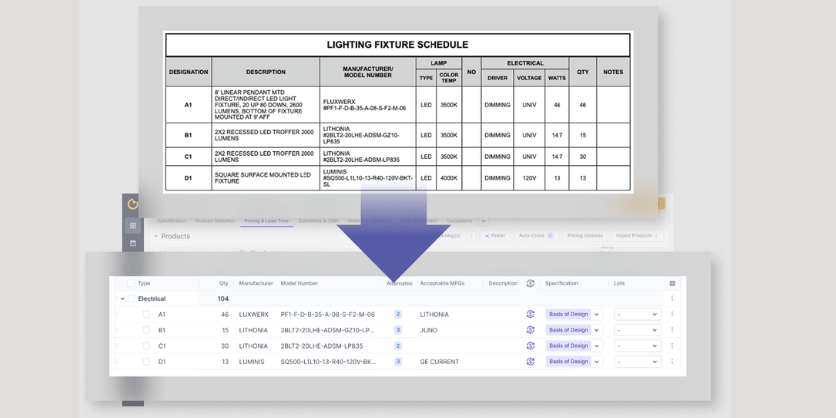This screenshot has width=836, height=418.
Task: Sort by Manufacturer column header
Action: [x=256, y=283]
